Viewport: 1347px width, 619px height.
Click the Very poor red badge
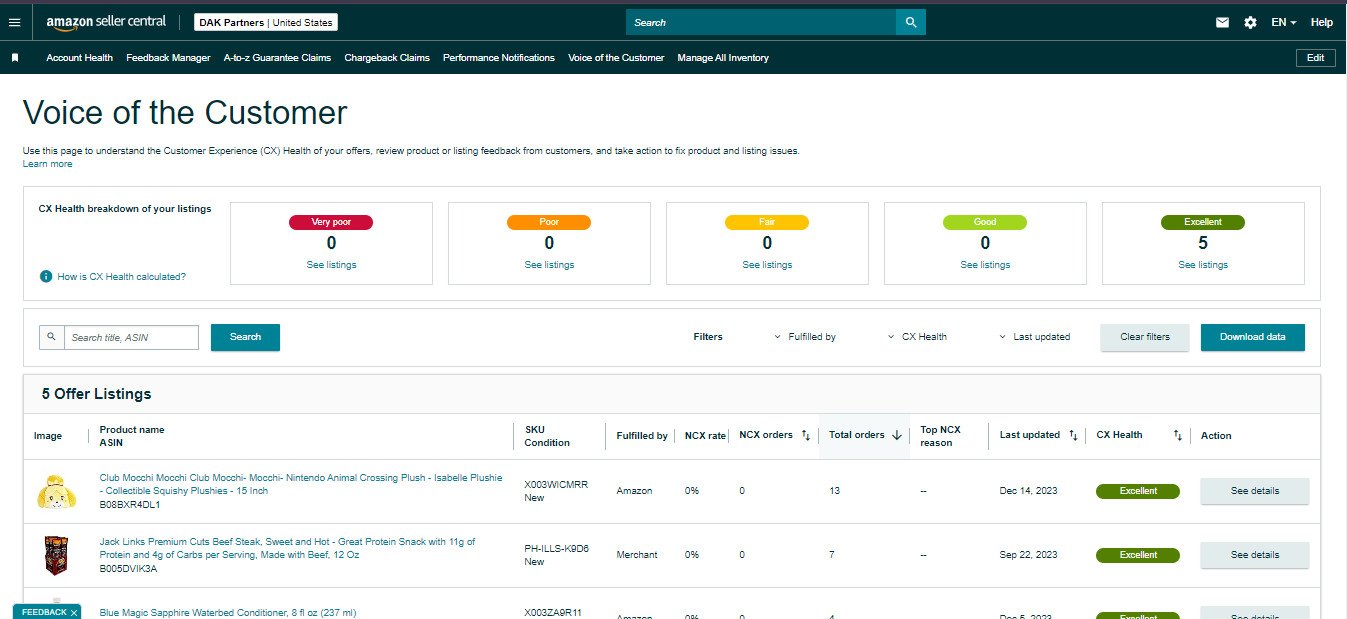coord(331,222)
